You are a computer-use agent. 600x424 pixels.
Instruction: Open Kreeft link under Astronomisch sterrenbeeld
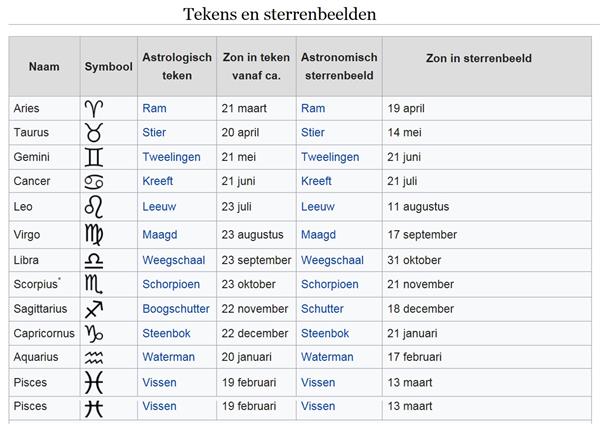click(316, 182)
